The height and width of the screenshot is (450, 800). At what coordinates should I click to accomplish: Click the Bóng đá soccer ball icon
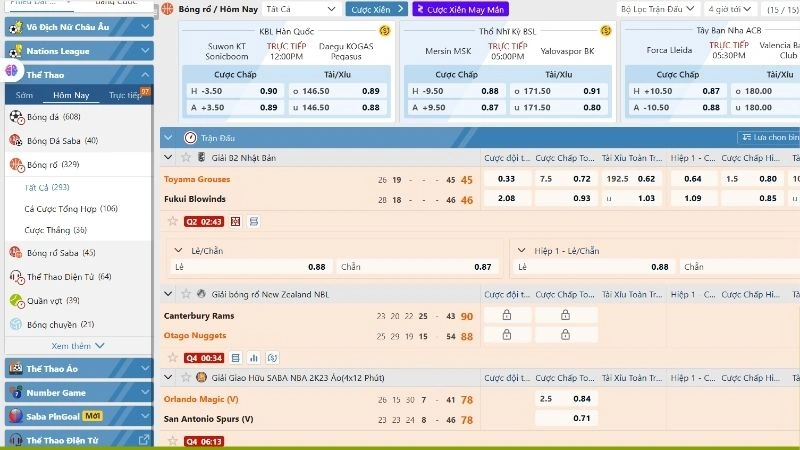click(16, 117)
